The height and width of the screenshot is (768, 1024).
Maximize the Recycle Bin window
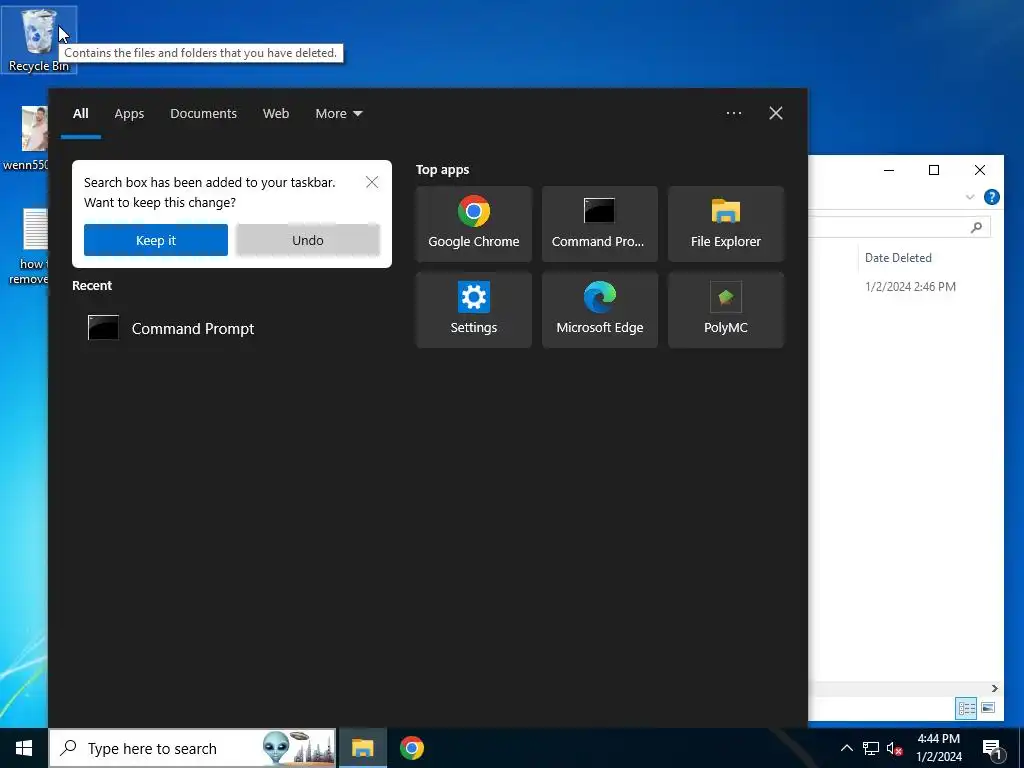[x=934, y=170]
